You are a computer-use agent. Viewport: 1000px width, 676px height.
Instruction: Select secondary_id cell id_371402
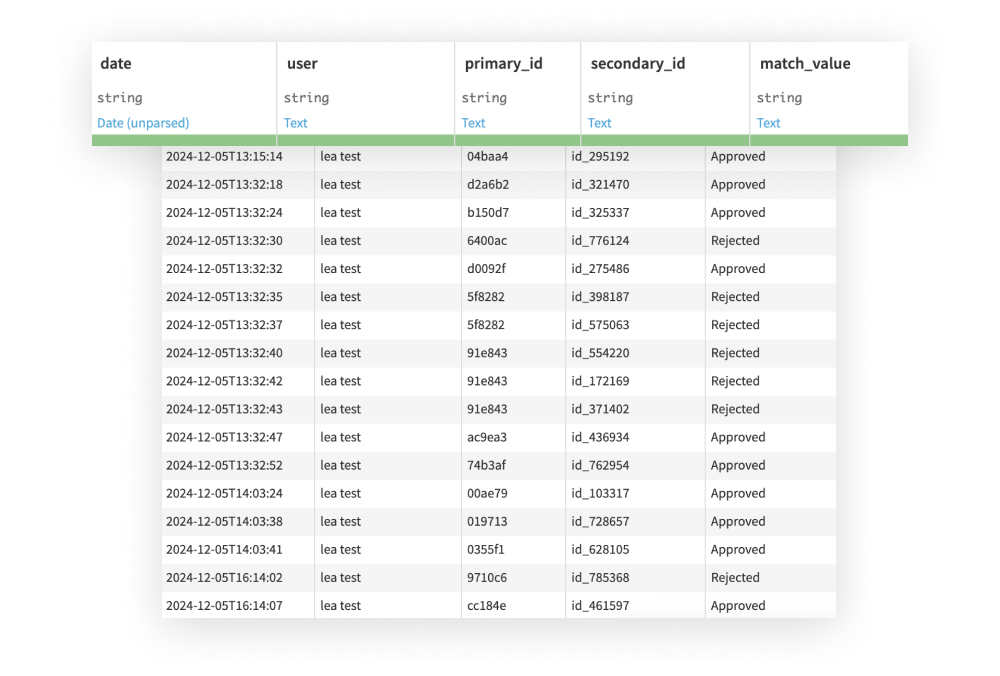[x=600, y=409]
